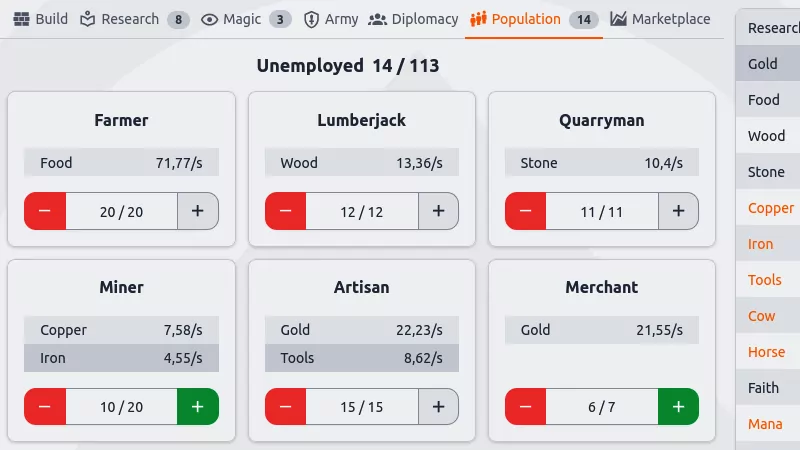Increase Farmer count with plus button
Image resolution: width=800 pixels, height=450 pixels.
197,211
